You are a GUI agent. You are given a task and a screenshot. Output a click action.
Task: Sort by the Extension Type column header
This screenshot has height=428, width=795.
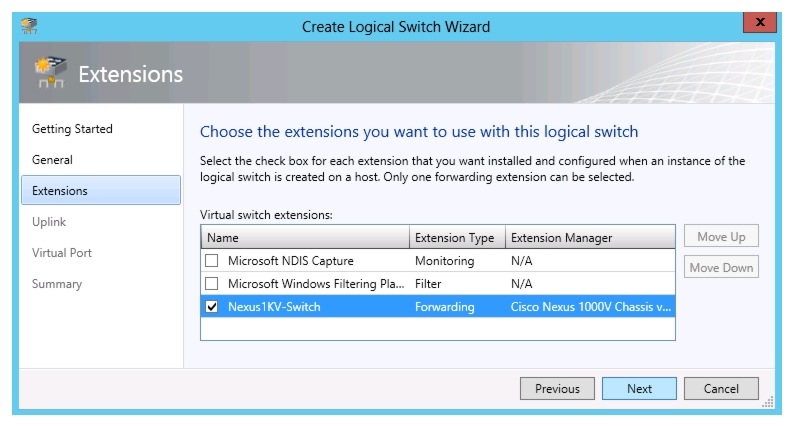click(457, 237)
